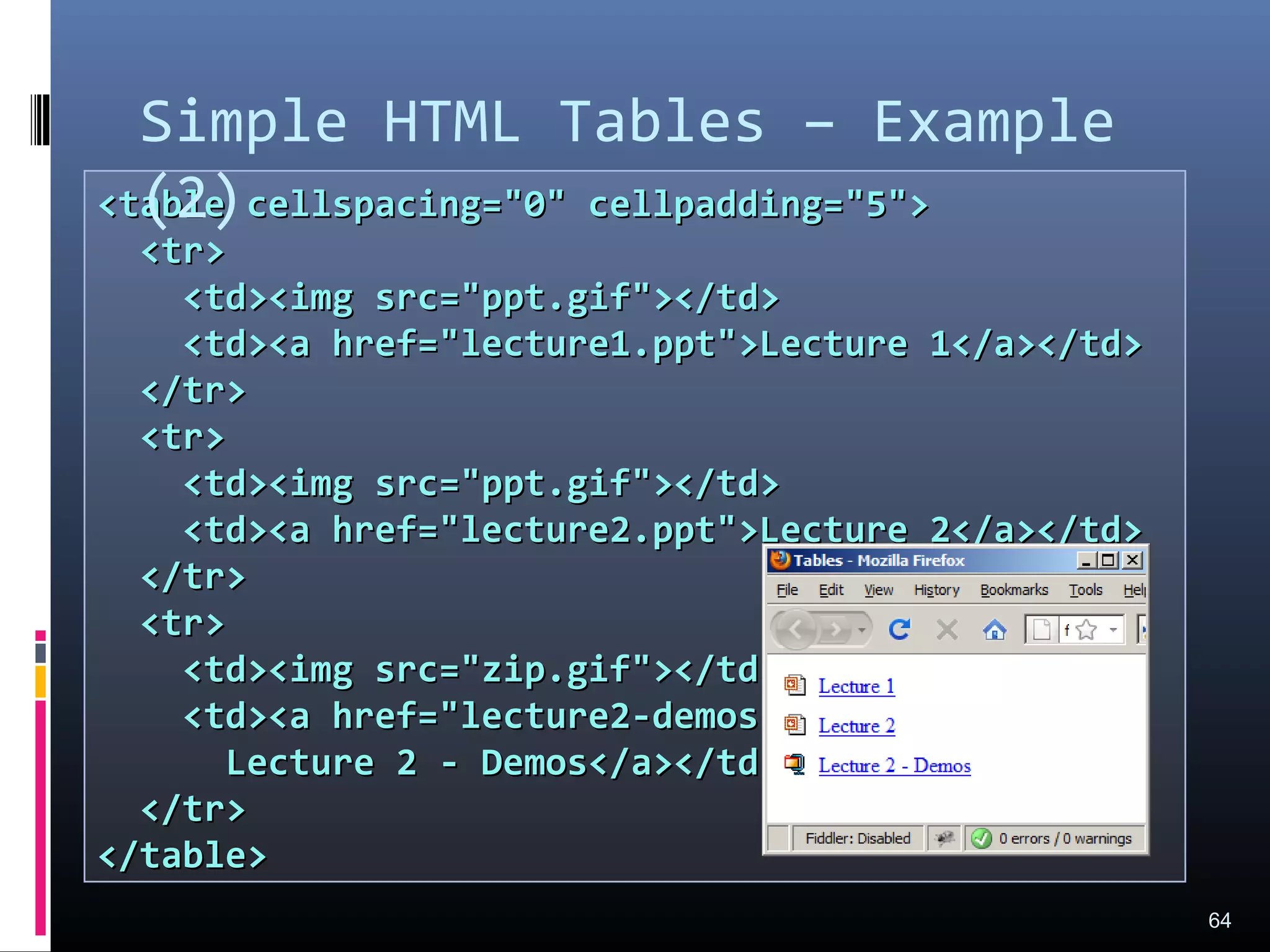
Task: Click the browser back arrow
Action: pyautogui.click(x=796, y=630)
